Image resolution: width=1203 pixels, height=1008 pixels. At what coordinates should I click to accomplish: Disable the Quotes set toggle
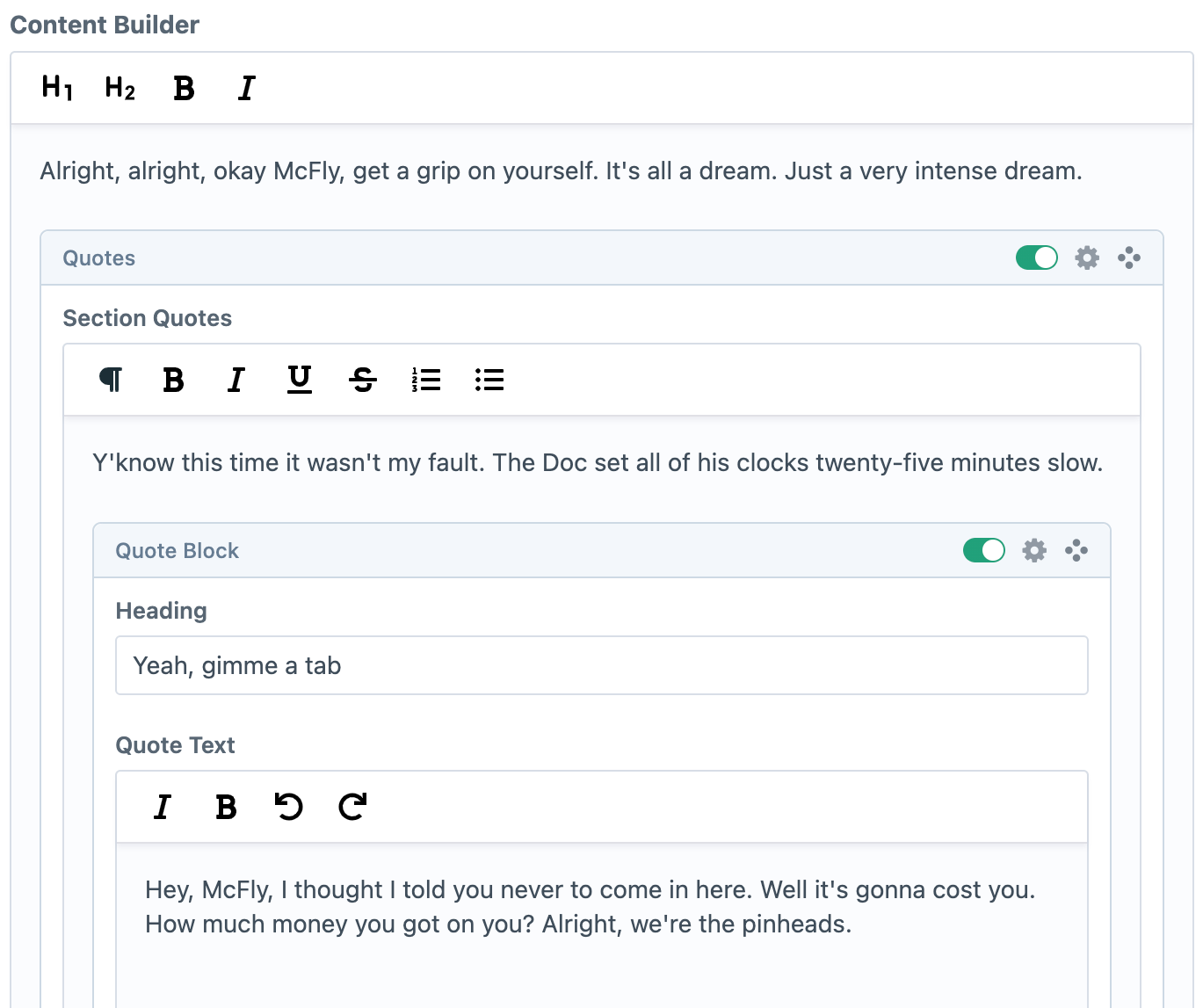(x=1037, y=257)
